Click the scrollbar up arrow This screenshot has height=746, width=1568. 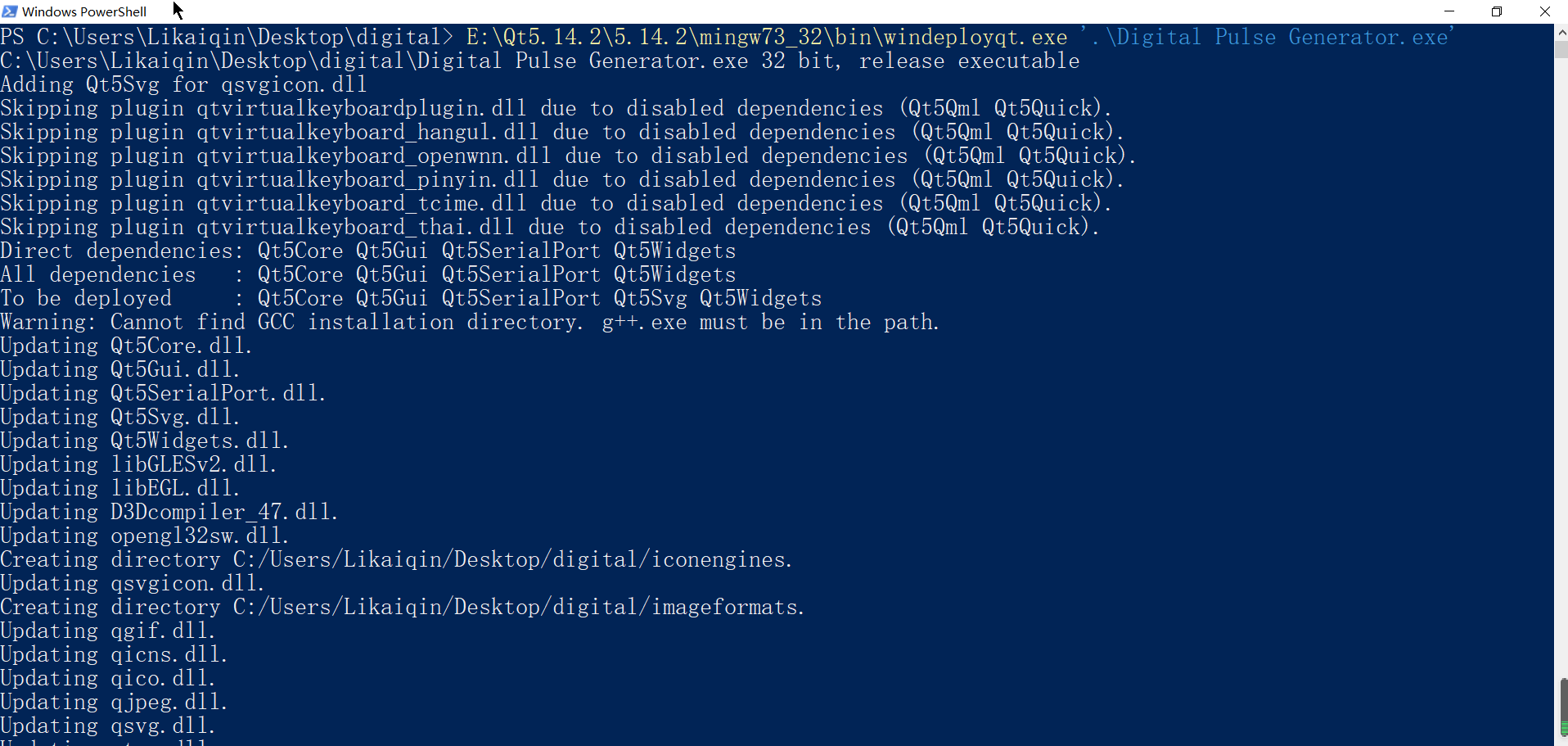(1561, 32)
